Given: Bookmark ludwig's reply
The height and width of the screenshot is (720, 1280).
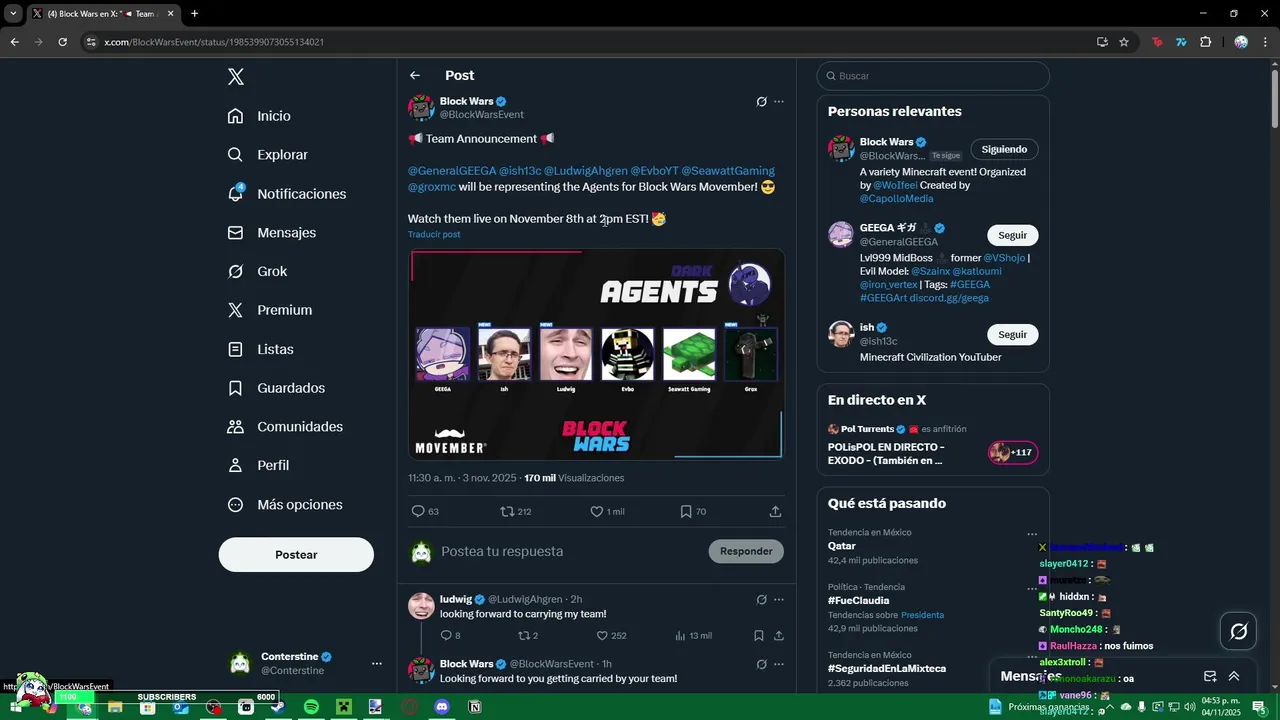Looking at the screenshot, I should pyautogui.click(x=759, y=636).
